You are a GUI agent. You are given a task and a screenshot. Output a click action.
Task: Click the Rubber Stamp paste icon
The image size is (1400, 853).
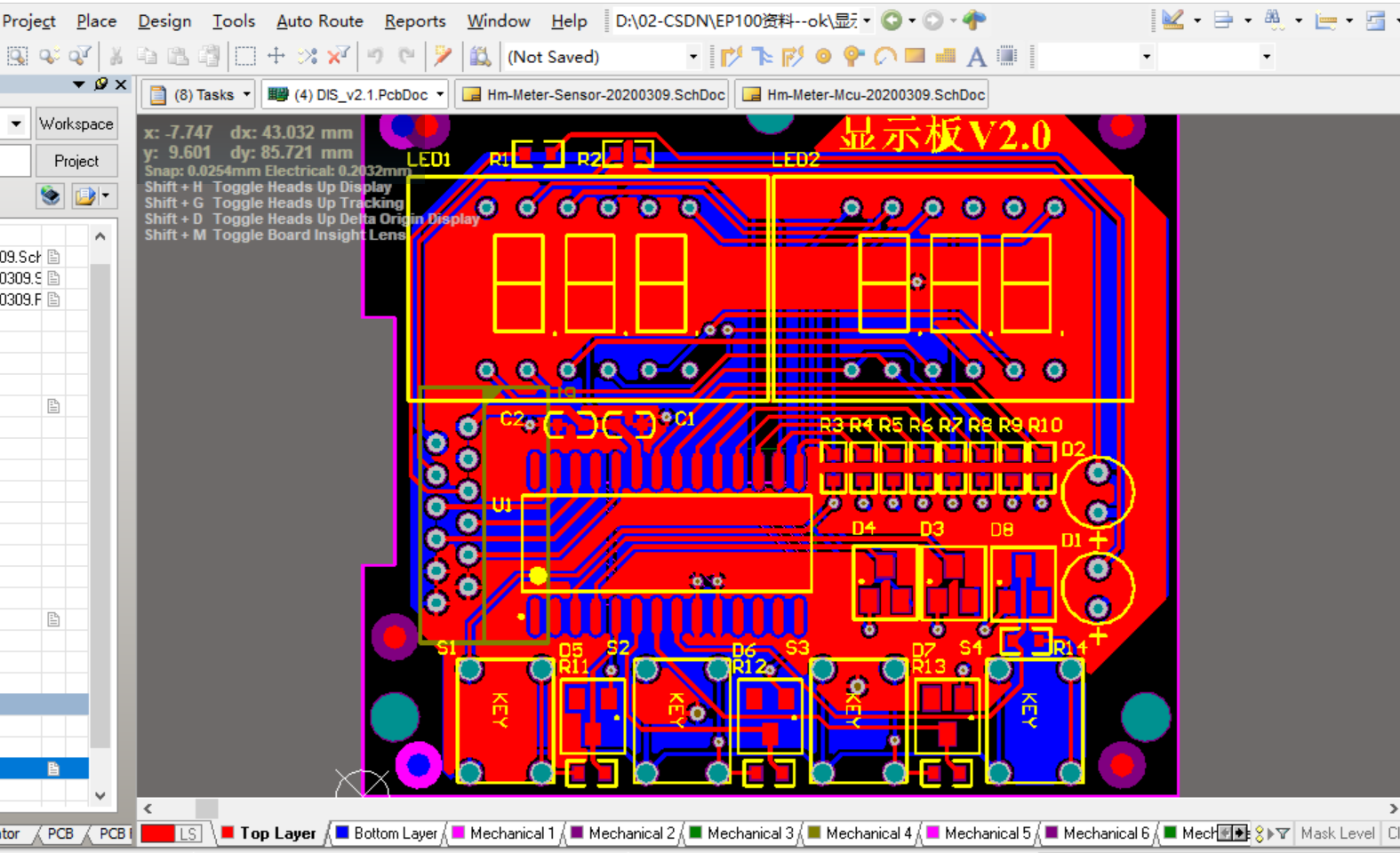click(209, 57)
